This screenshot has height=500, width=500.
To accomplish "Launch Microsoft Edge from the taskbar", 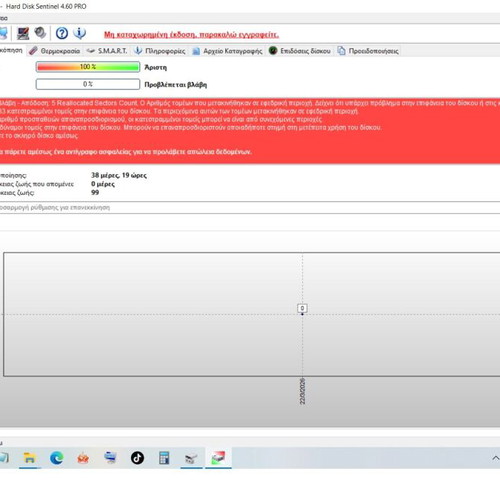I will (57, 458).
